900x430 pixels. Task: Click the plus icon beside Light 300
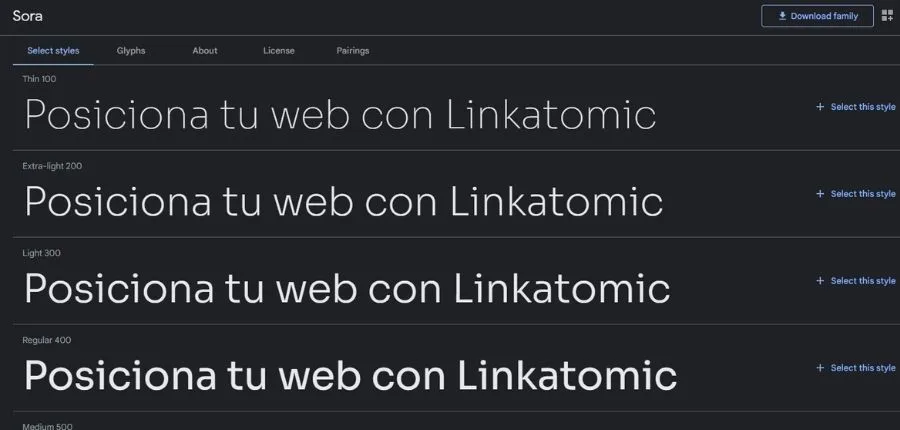point(820,281)
